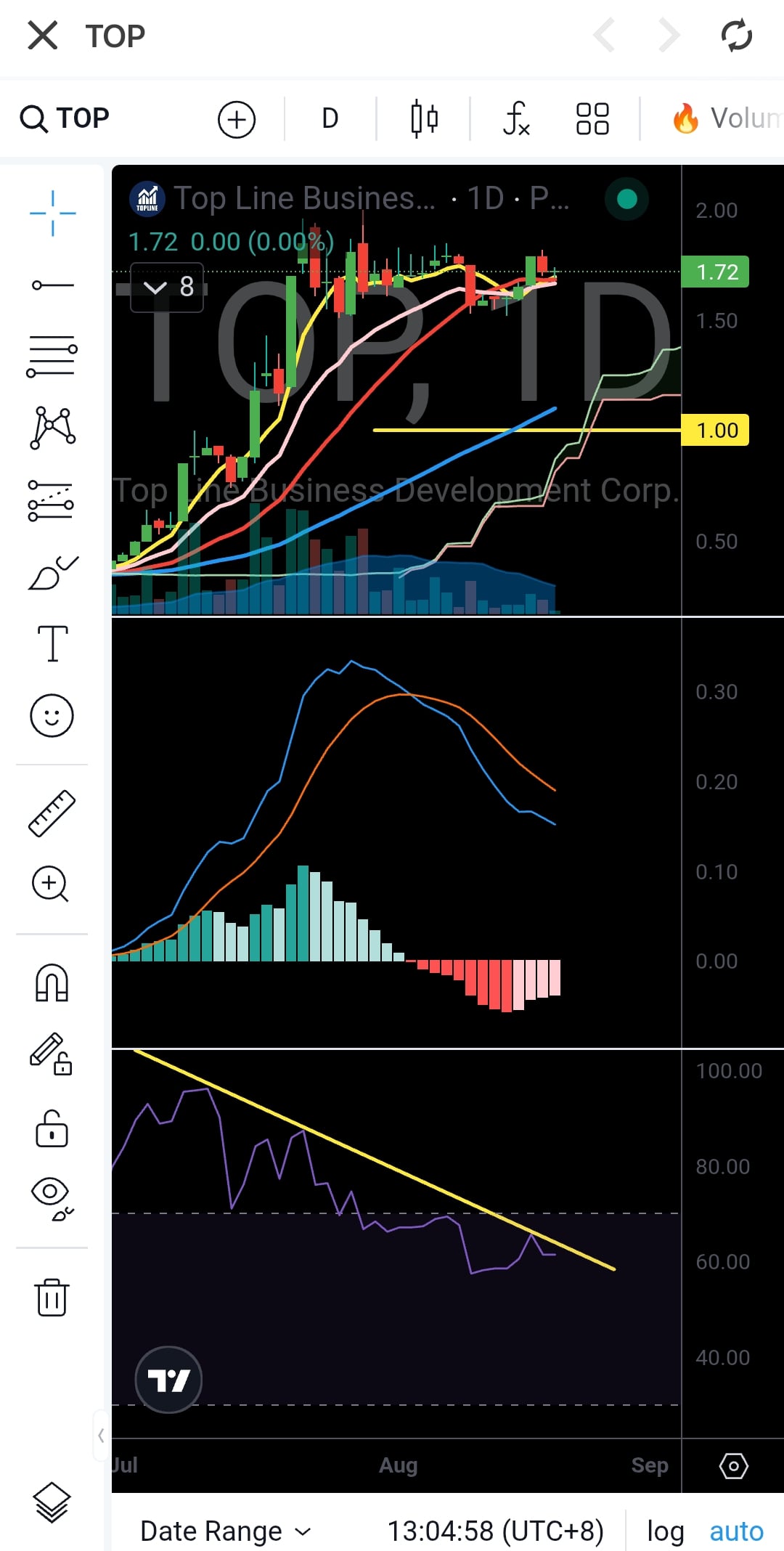Select the crosshair cursor tool

point(52,213)
